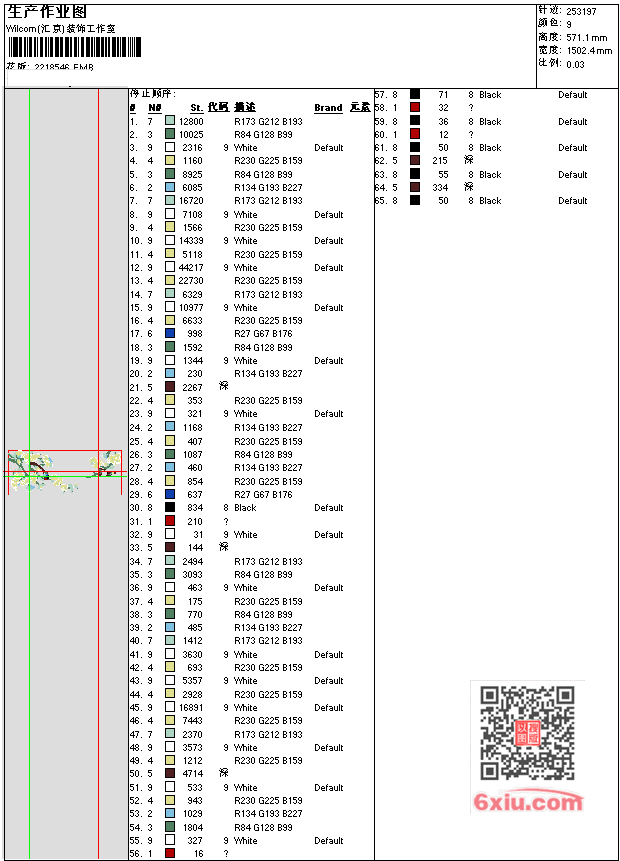The height and width of the screenshot is (861, 620).
Task: Select the title '生产作业图'
Action: click(47, 12)
